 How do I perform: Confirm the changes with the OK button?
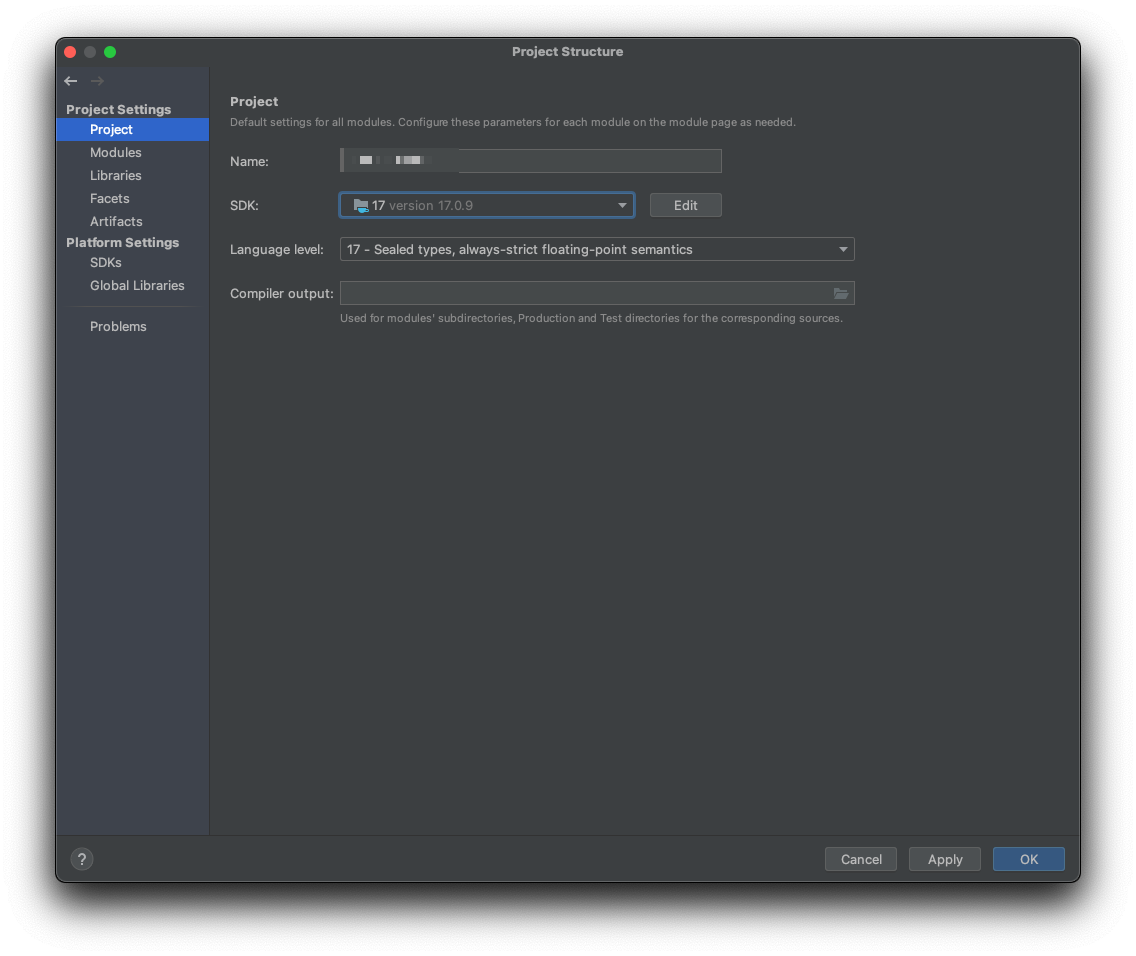tap(1029, 859)
